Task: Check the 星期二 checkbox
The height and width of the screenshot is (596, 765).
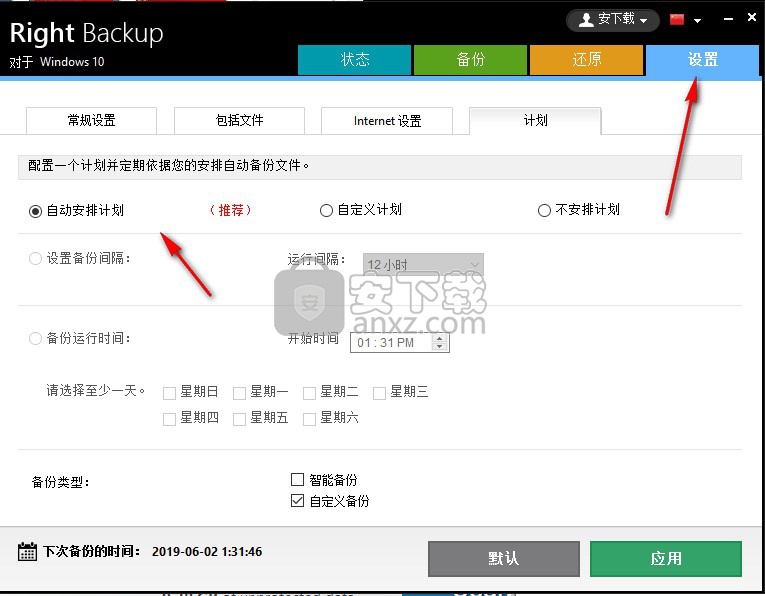Action: (309, 393)
